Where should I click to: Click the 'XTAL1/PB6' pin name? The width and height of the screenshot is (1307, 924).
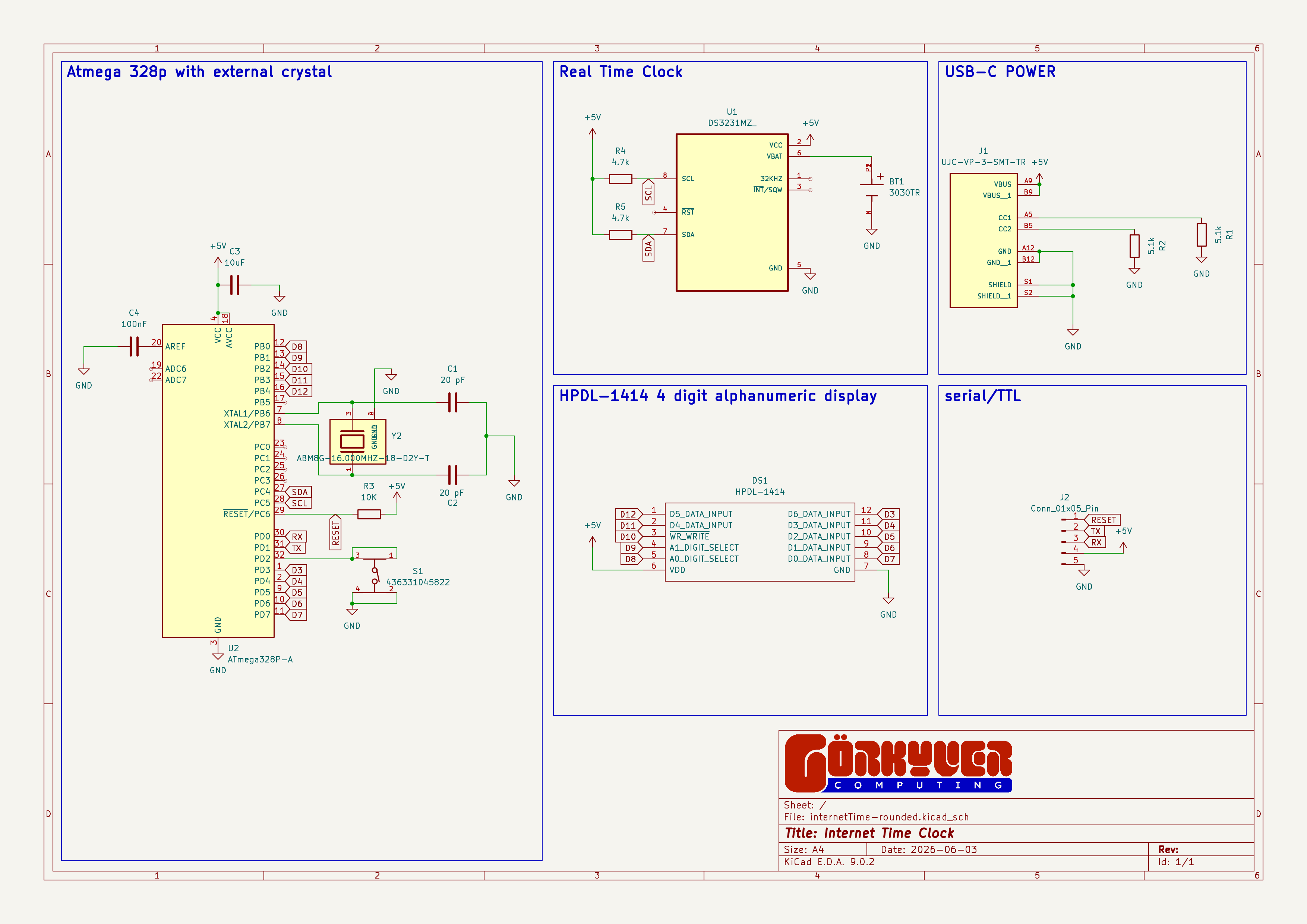pos(247,414)
